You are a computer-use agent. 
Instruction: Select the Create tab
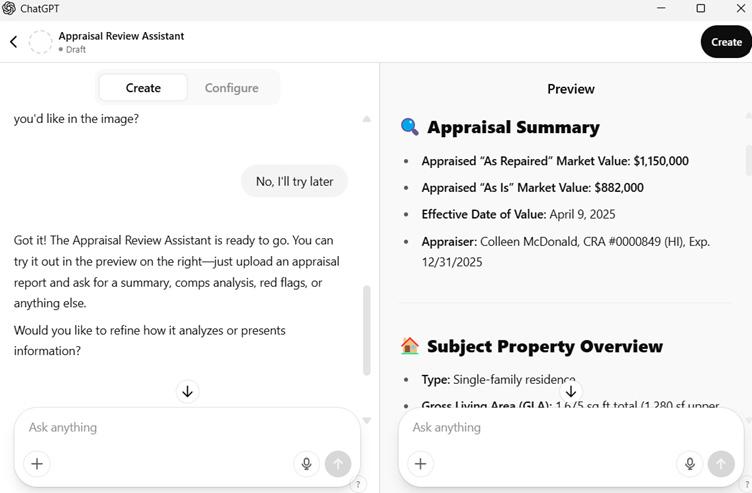143,88
